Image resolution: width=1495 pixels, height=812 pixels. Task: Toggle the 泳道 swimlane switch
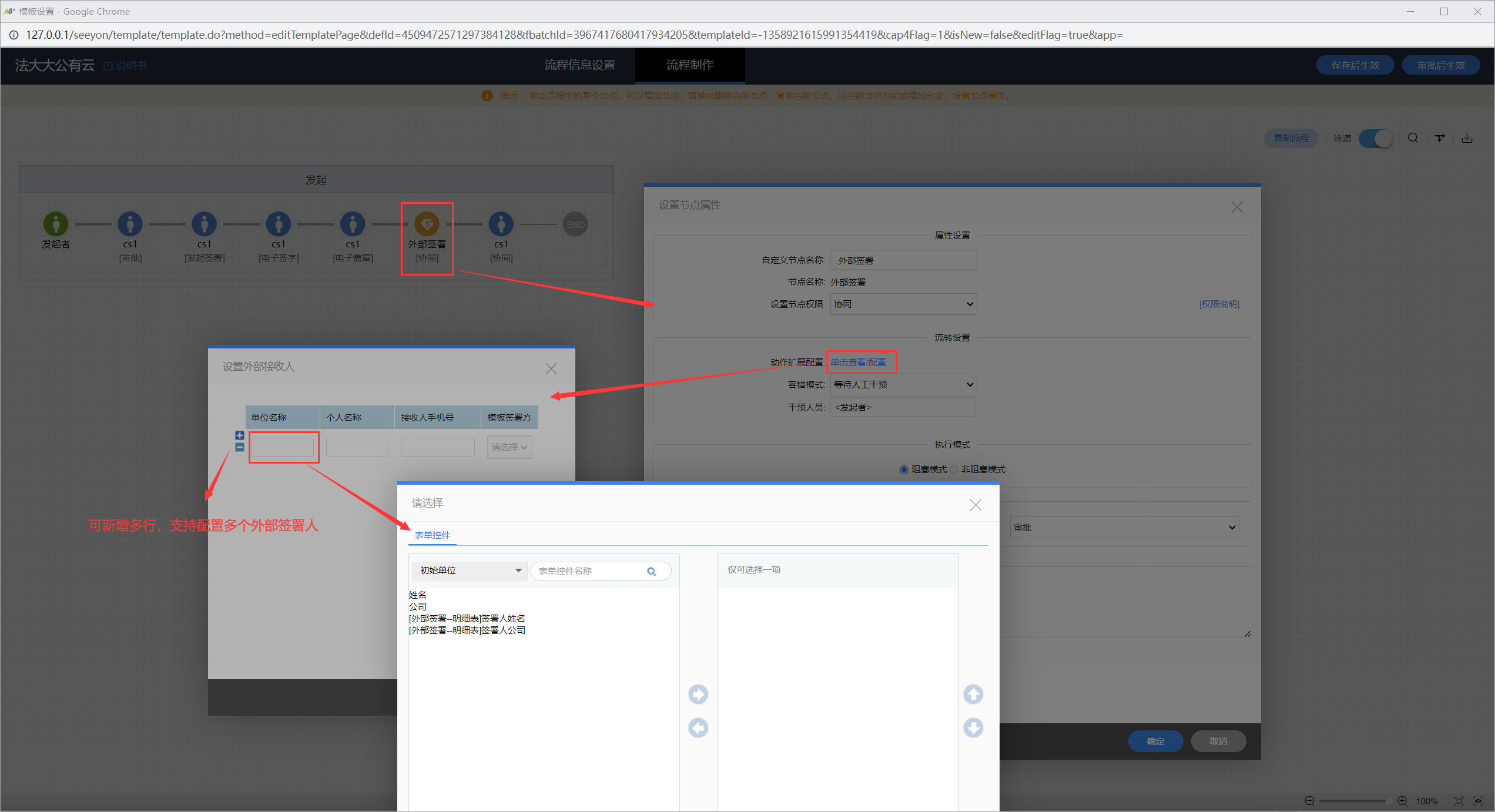click(1375, 139)
